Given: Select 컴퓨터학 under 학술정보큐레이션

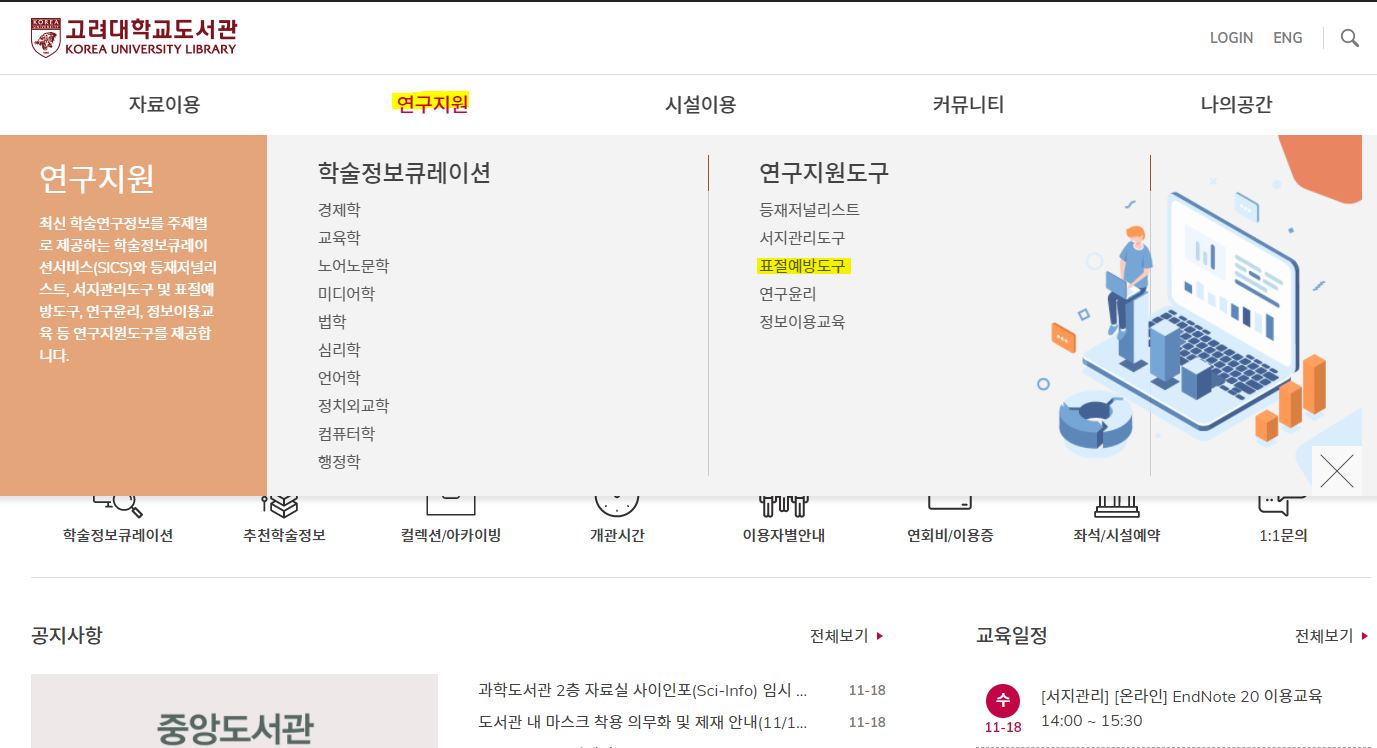Looking at the screenshot, I should click(346, 434).
